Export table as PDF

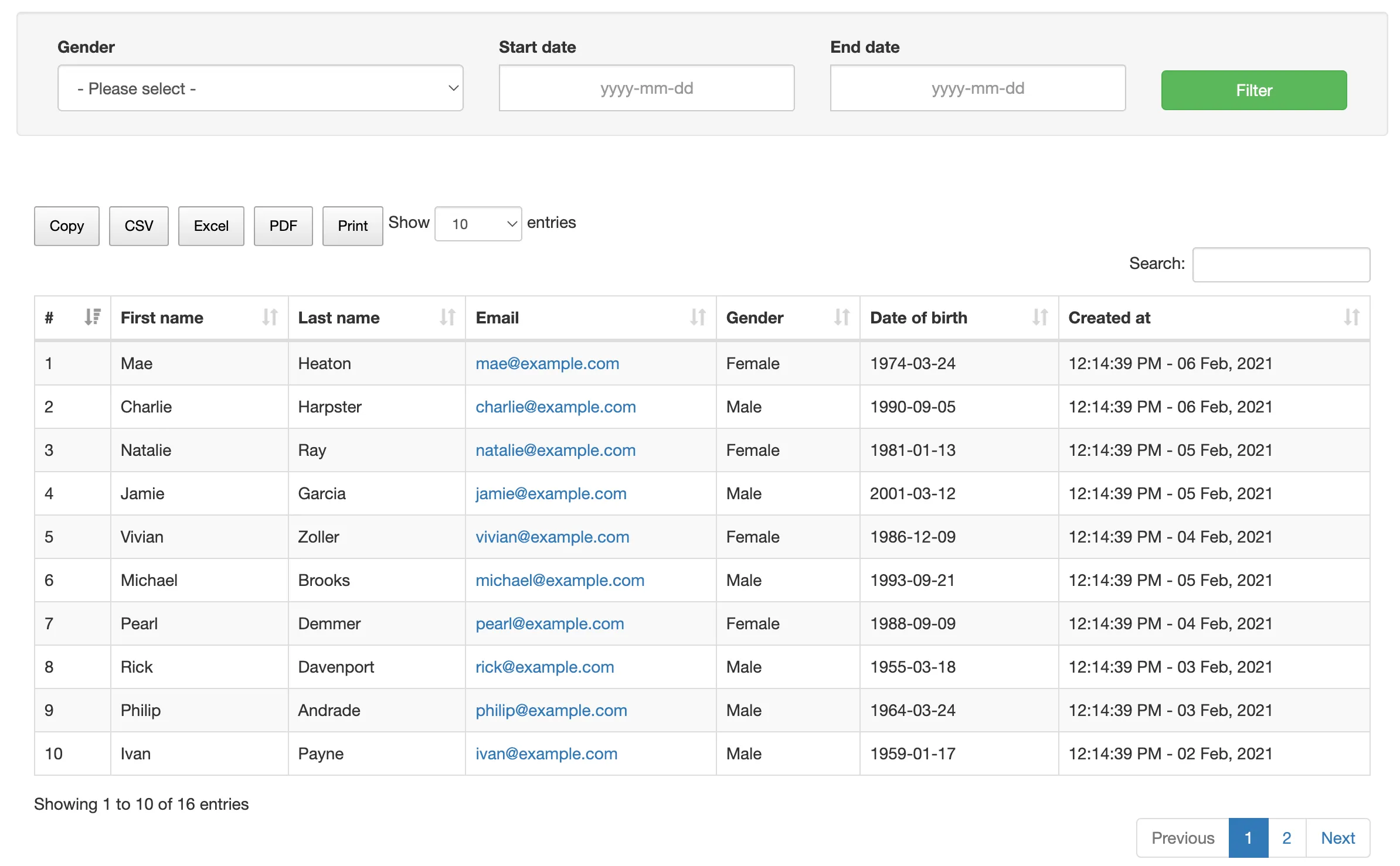click(x=283, y=226)
